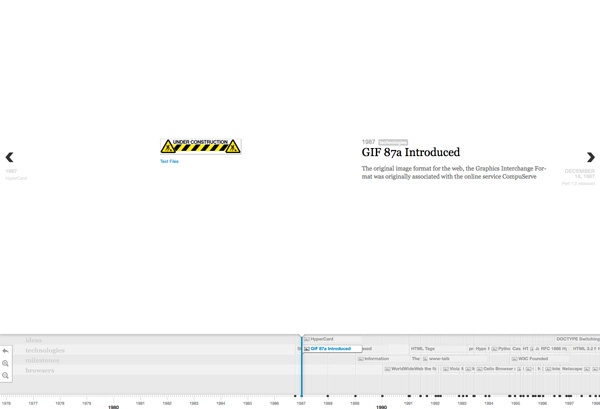Image resolution: width=600 pixels, height=409 pixels.
Task: Select the HyperCard timeline marker
Action: coord(319,339)
